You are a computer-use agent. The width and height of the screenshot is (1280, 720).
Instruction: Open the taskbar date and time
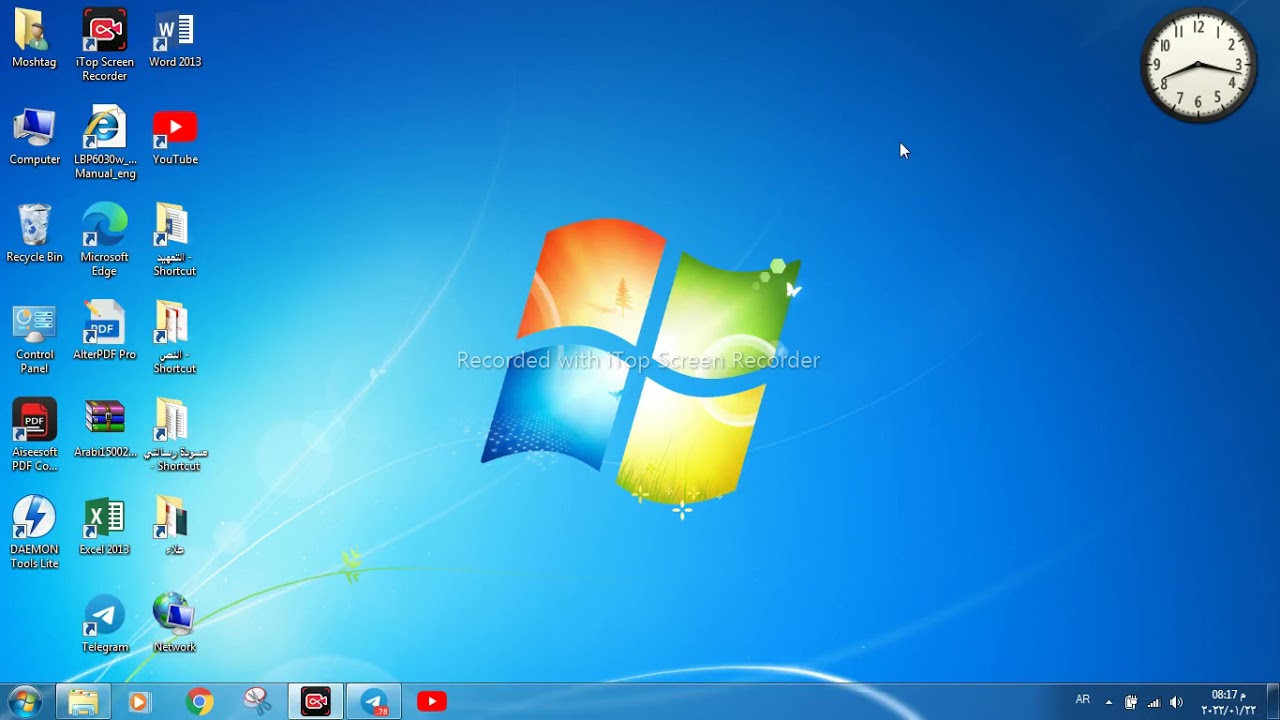[x=1228, y=702]
